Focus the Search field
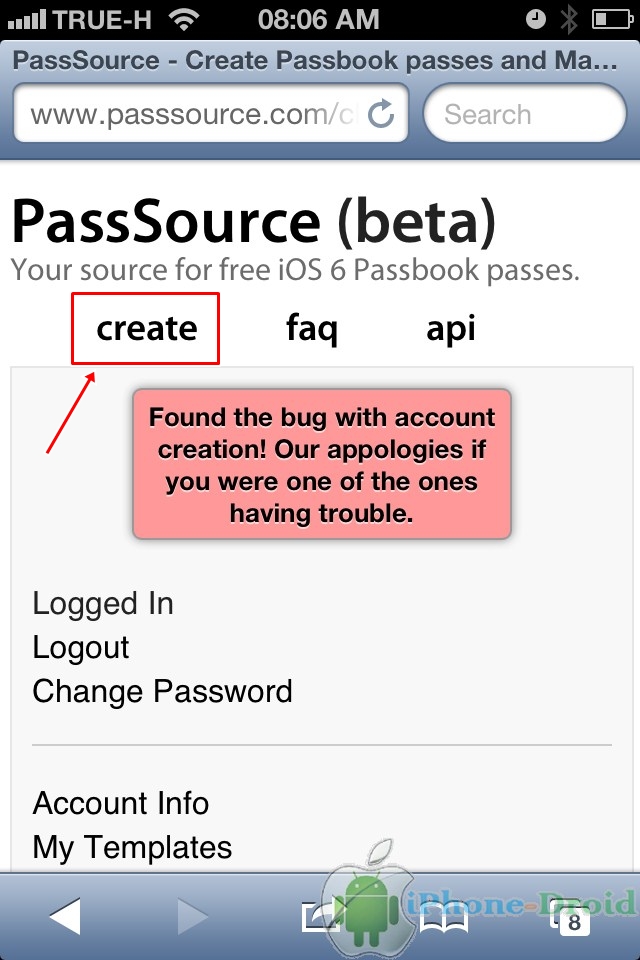This screenshot has width=640, height=960. (x=524, y=114)
